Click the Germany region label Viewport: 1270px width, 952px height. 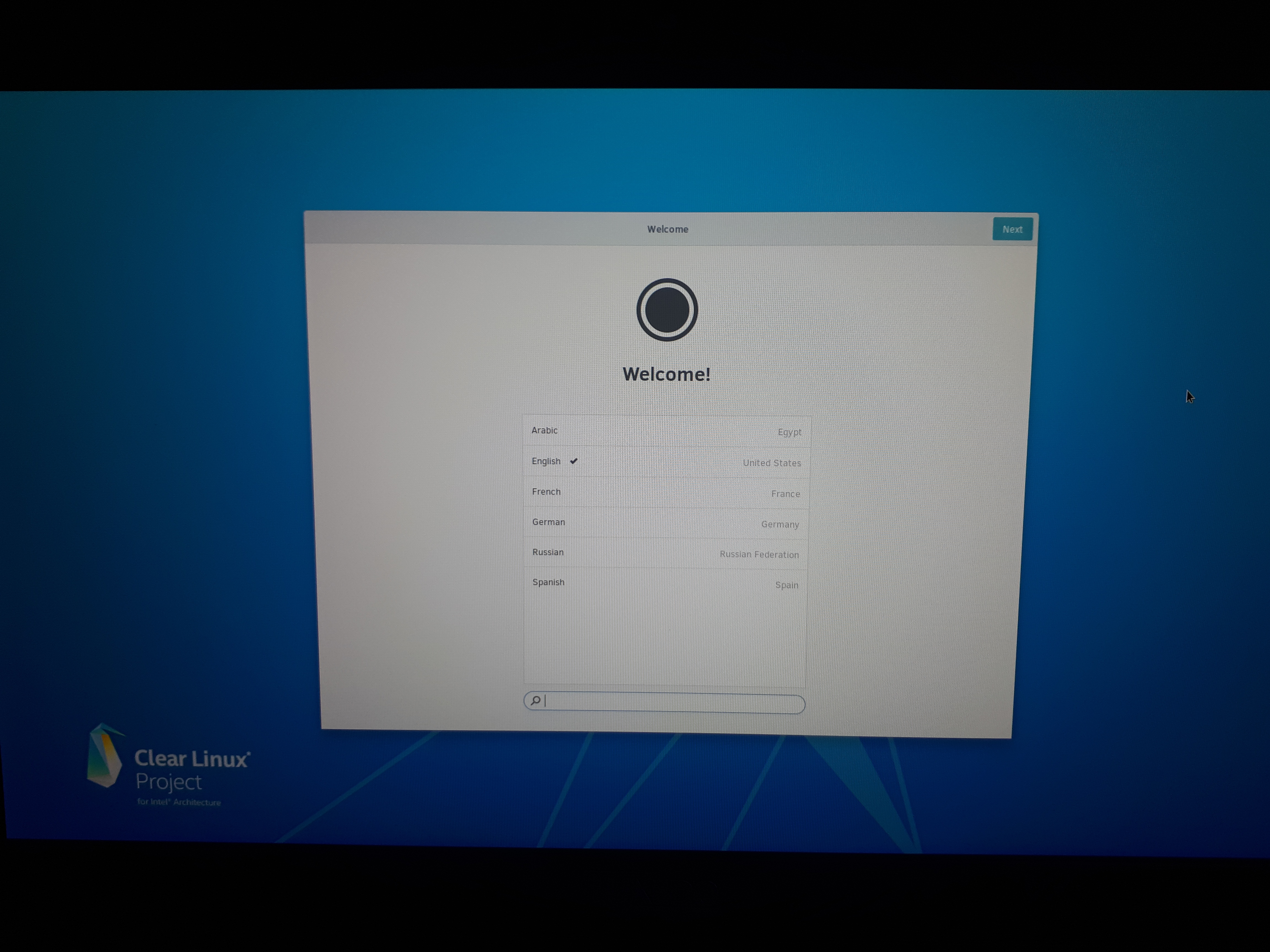coord(780,524)
